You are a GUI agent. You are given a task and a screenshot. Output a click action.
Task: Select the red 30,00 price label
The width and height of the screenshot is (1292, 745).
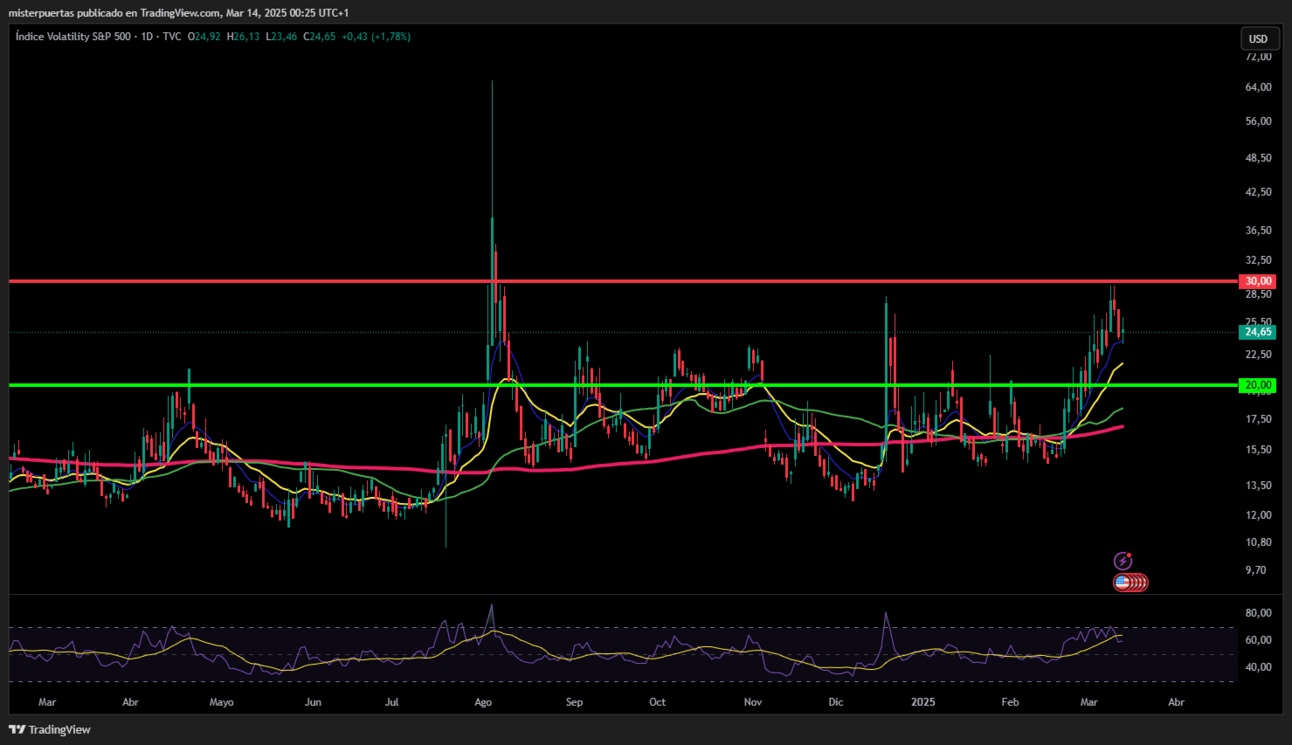1257,281
